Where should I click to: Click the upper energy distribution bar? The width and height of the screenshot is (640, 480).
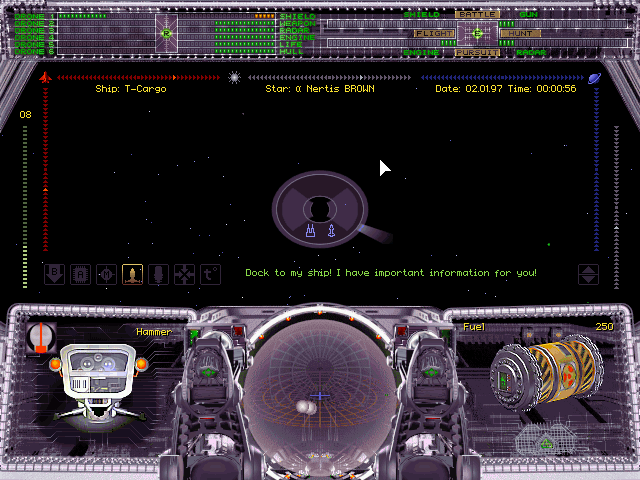tap(477, 24)
